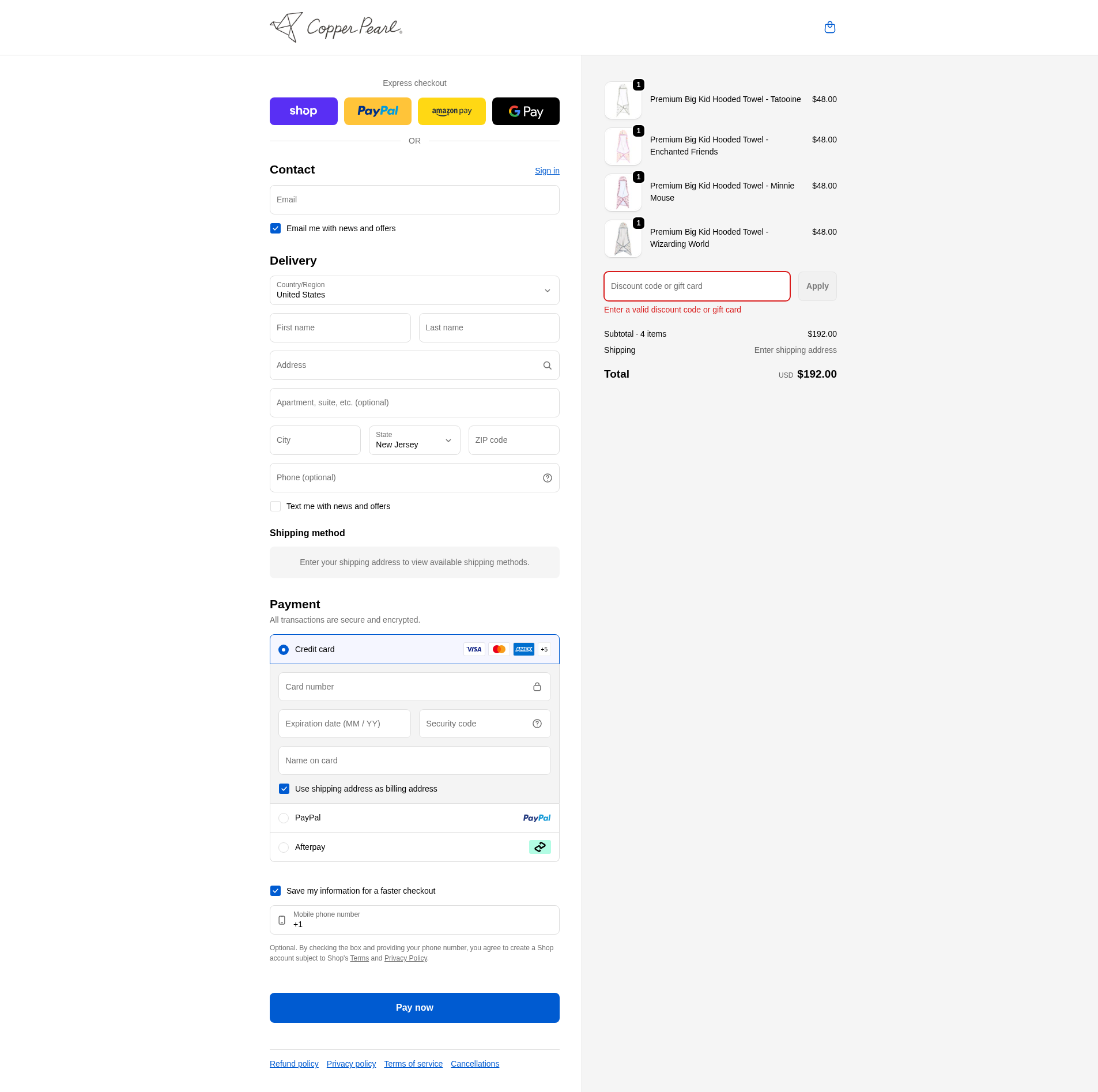Expand the State dropdown showing New Jersey

click(x=414, y=440)
